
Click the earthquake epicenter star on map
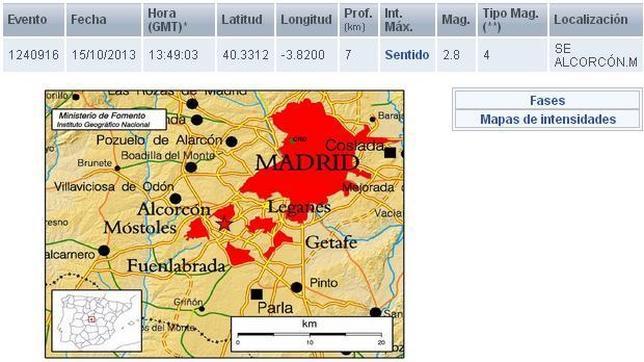point(224,224)
